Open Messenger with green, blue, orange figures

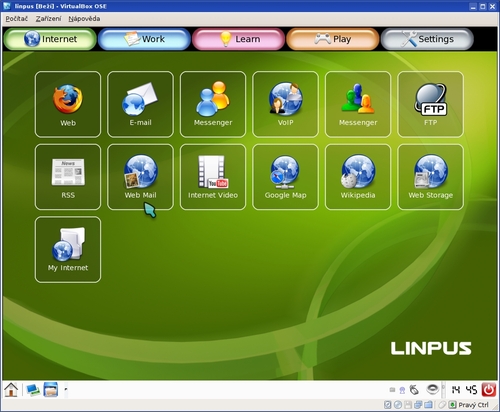point(358,104)
